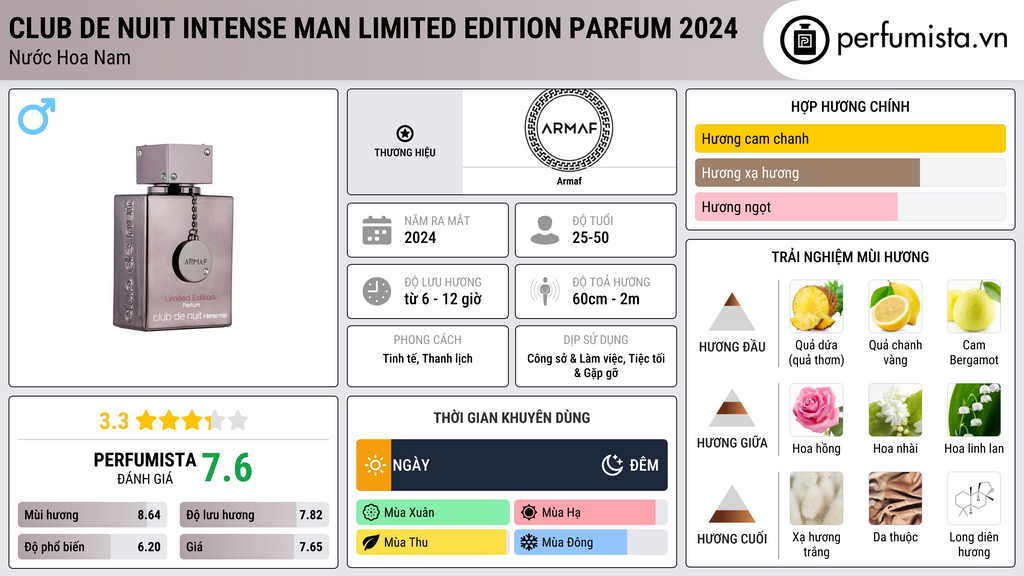Viewport: 1024px width, 576px height.
Task: Click the moon icon for nighttime
Action: pyautogui.click(x=612, y=465)
